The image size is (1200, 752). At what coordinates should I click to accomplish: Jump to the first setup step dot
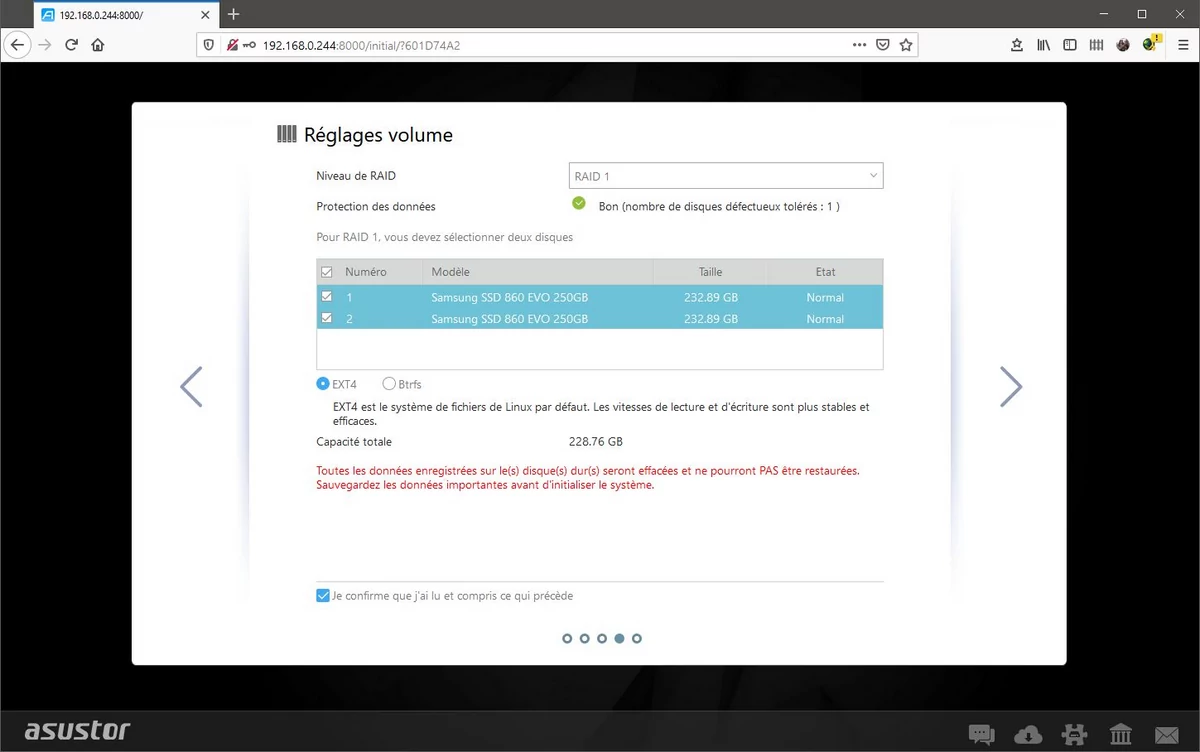(x=567, y=638)
